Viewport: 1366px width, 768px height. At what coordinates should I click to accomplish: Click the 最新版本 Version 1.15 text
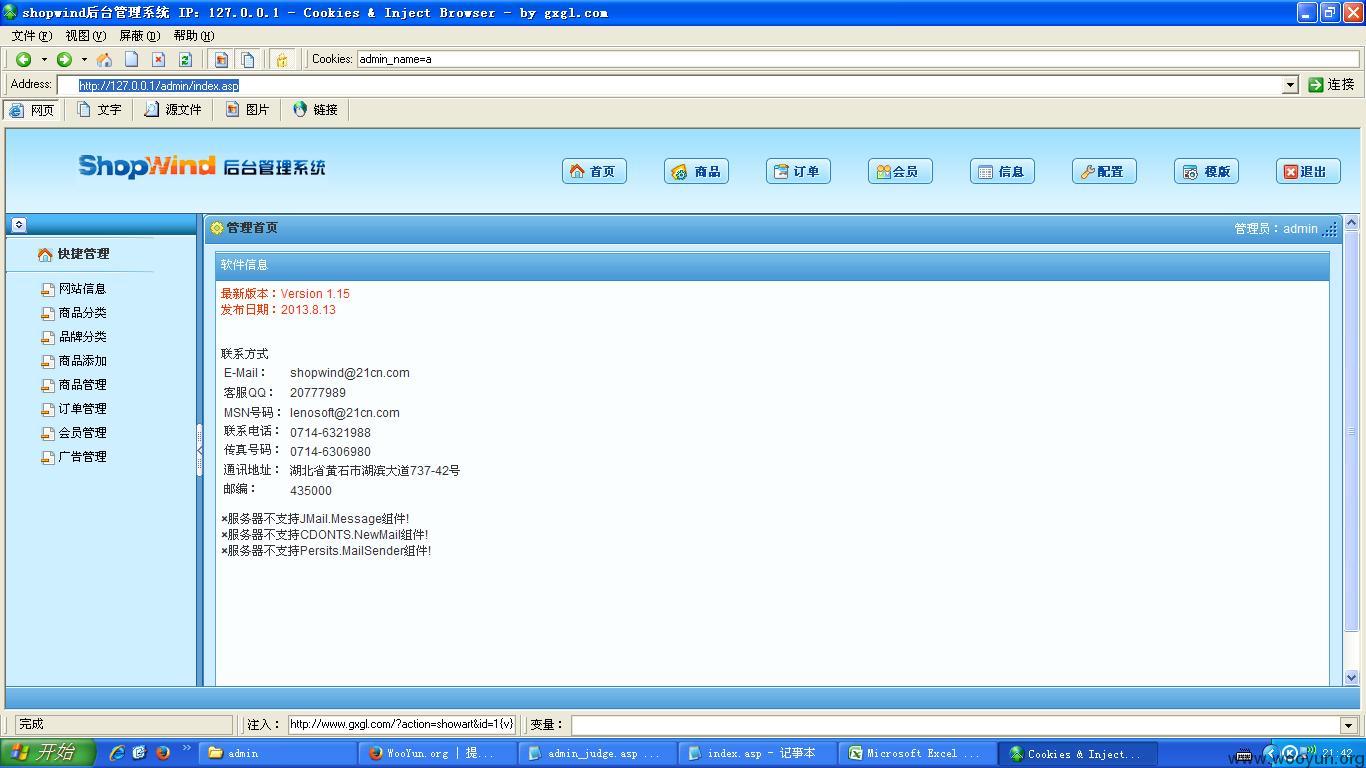[285, 294]
